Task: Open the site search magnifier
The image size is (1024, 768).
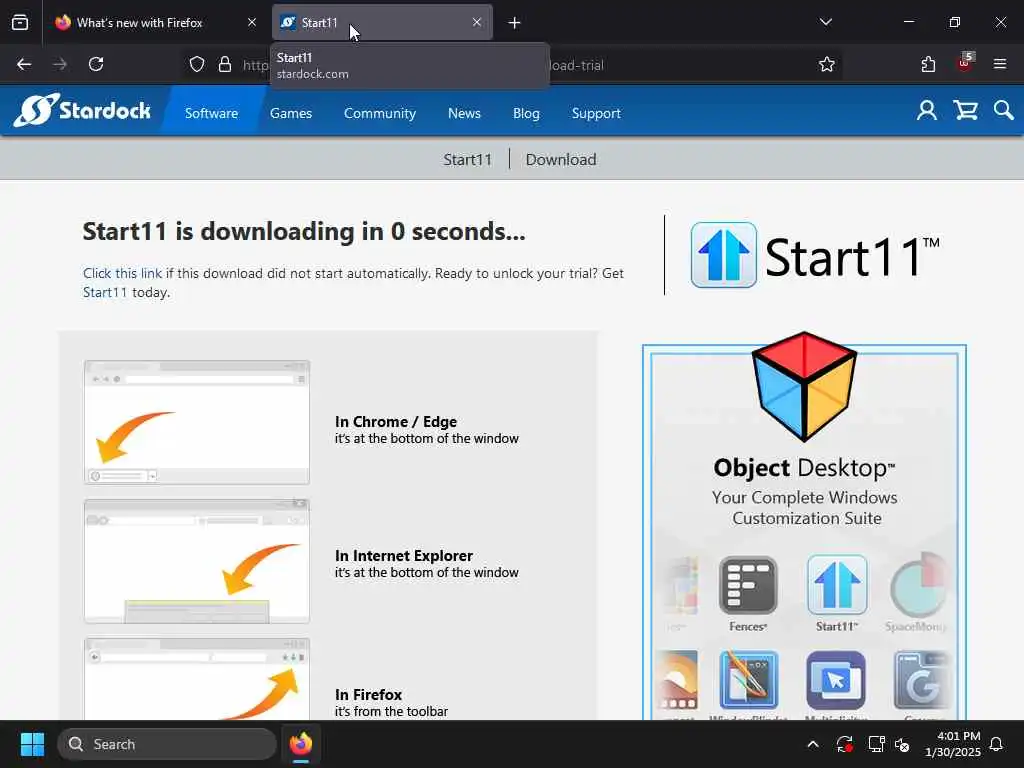Action: [1004, 110]
